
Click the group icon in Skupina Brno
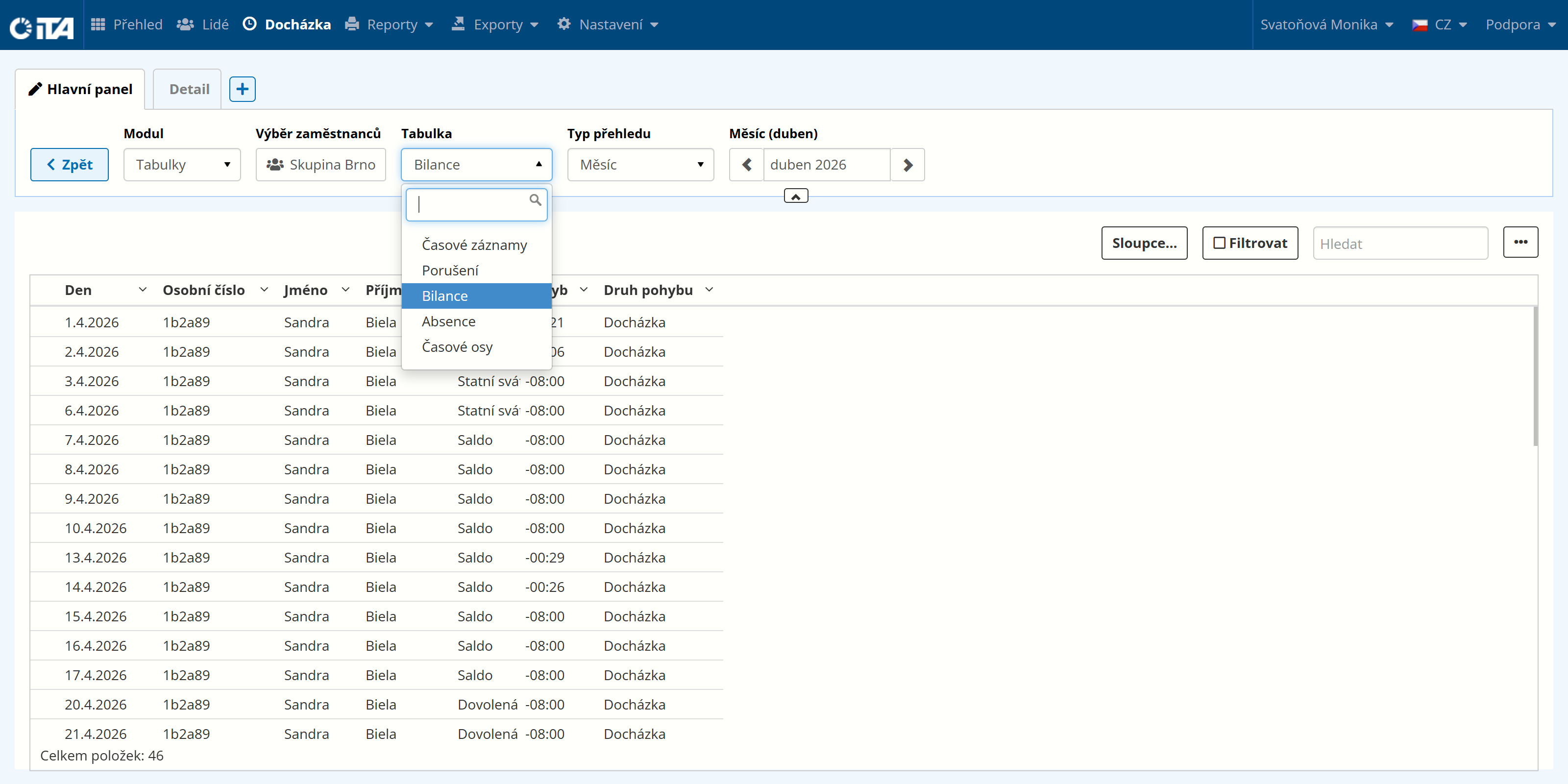click(x=275, y=164)
